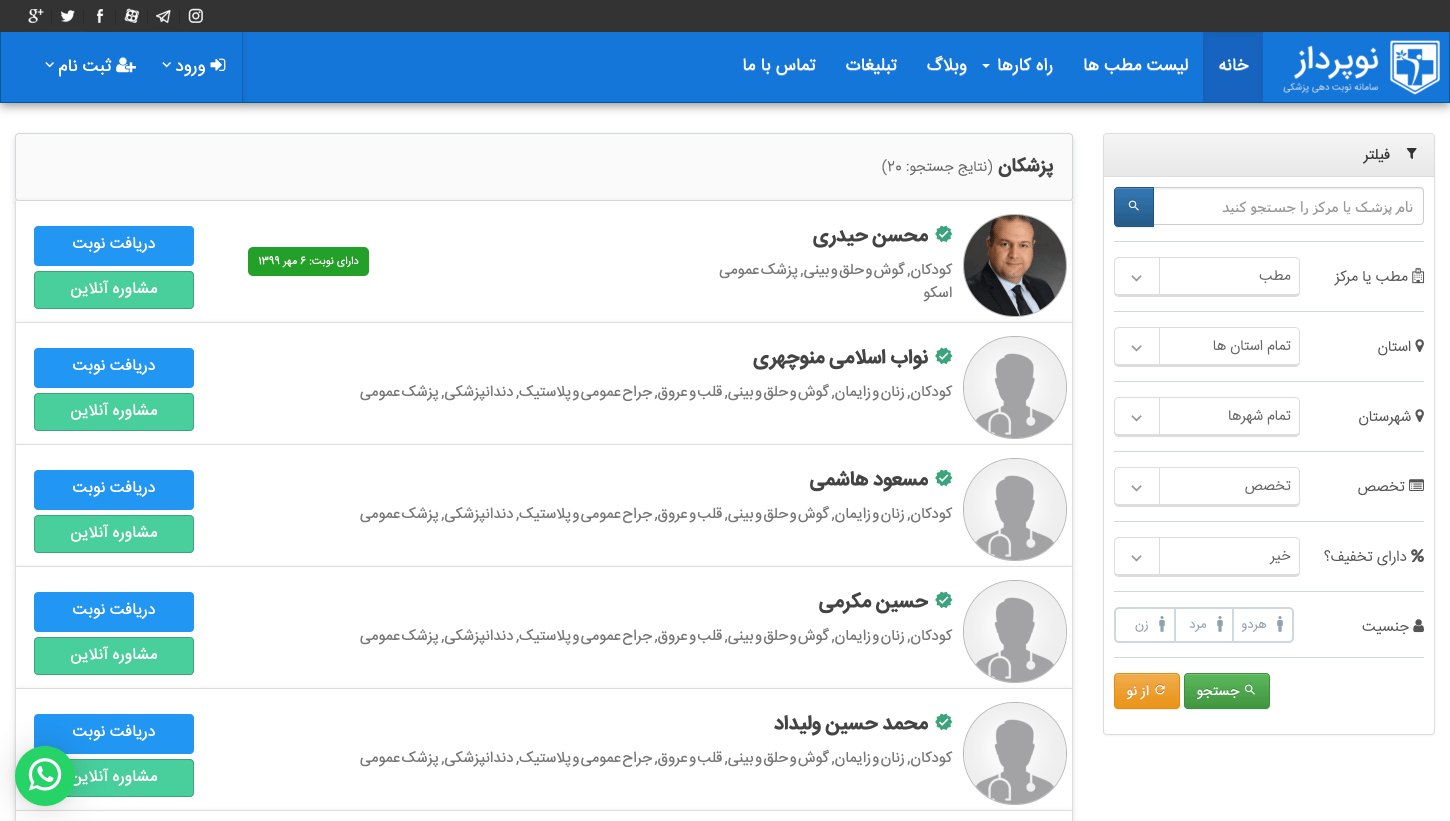Click دریافت نوبت for محسن حیدری
This screenshot has height=821, width=1450.
coord(114,245)
